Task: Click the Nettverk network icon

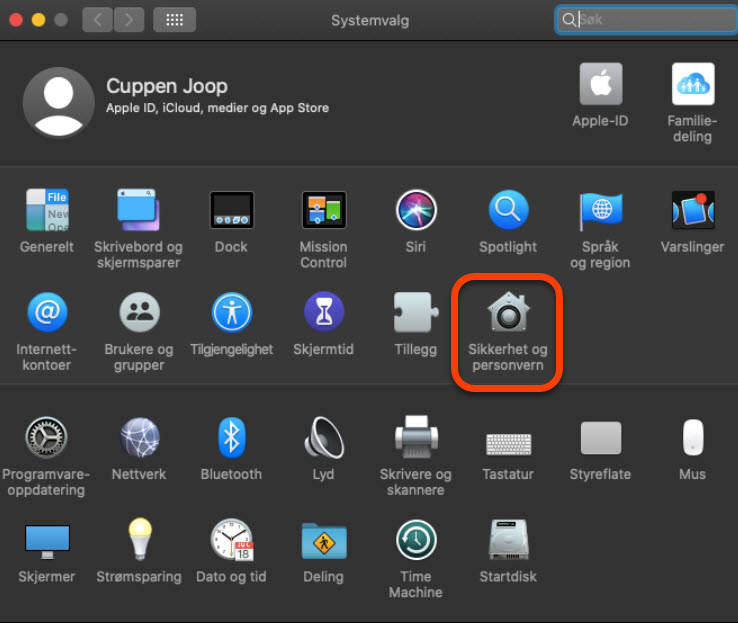Action: coord(139,438)
